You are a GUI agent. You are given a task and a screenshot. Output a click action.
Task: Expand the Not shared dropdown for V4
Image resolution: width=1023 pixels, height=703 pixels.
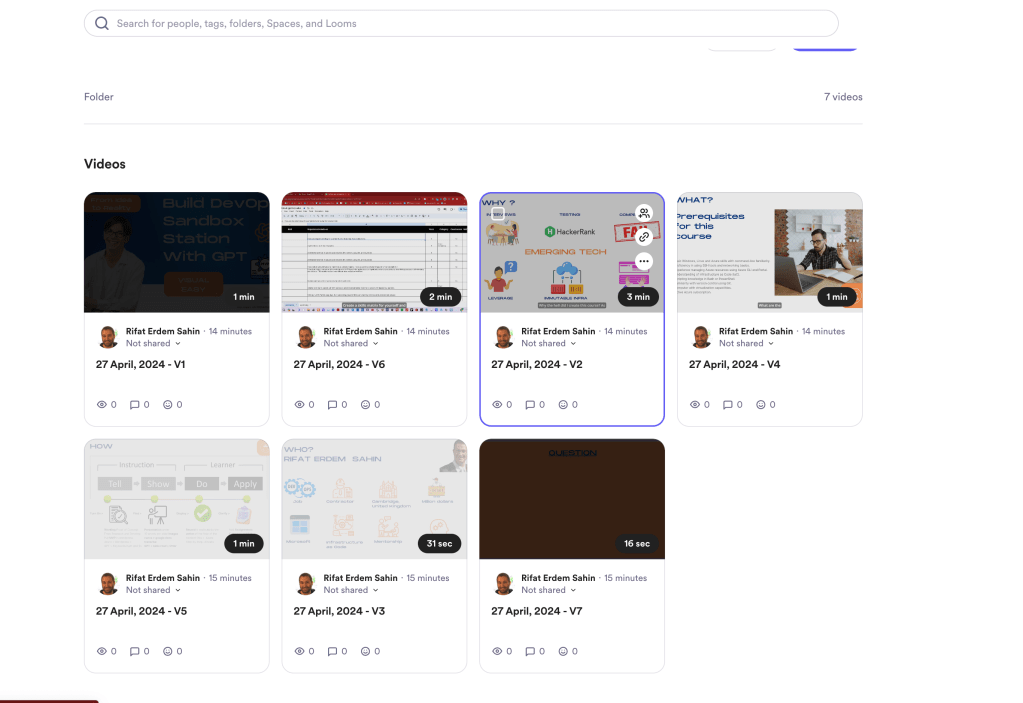pos(746,344)
